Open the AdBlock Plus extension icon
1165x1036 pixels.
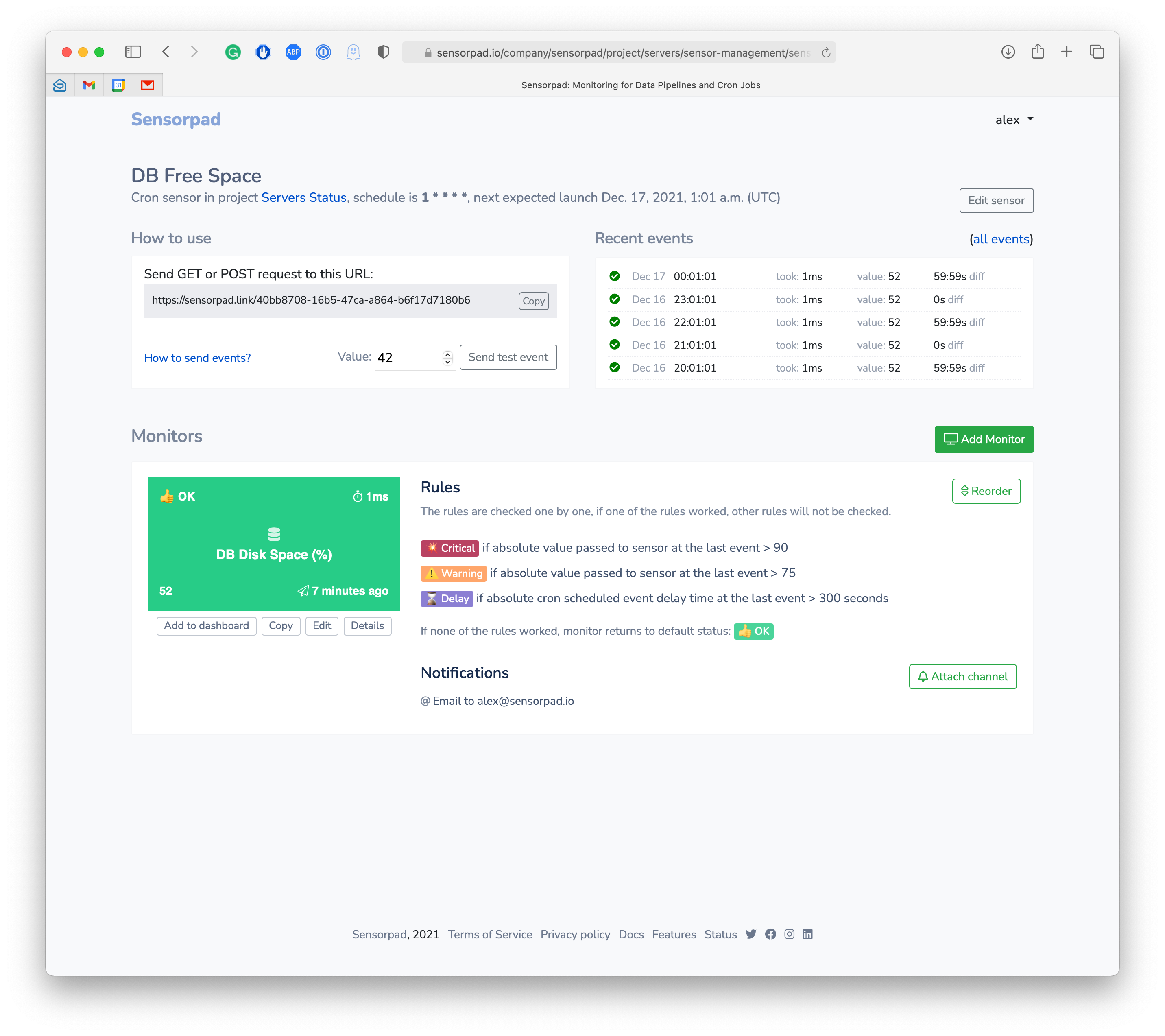click(x=293, y=52)
